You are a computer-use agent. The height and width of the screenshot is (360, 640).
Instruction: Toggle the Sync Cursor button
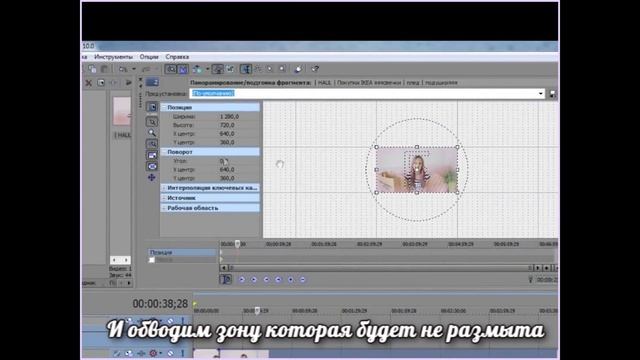tap(225, 279)
